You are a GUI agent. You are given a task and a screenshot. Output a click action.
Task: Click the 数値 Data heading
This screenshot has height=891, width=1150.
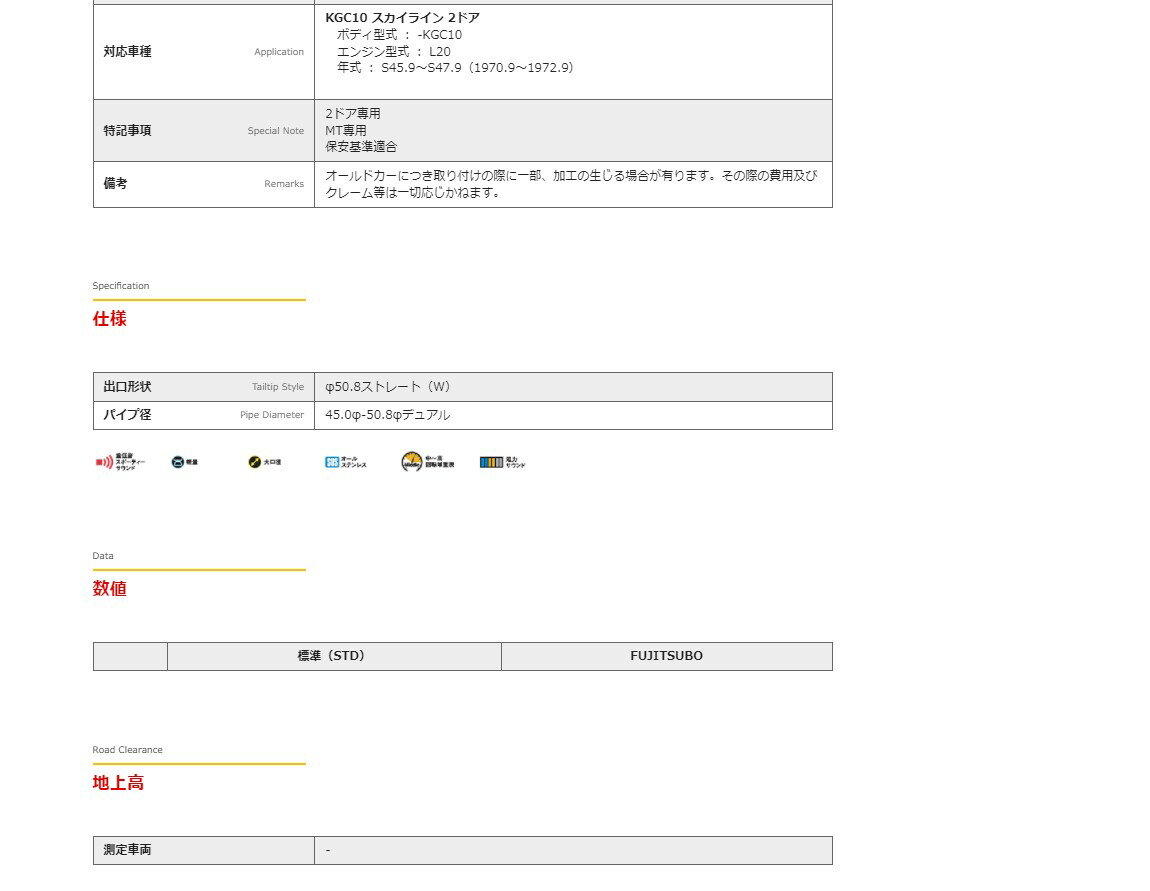pyautogui.click(x=109, y=588)
